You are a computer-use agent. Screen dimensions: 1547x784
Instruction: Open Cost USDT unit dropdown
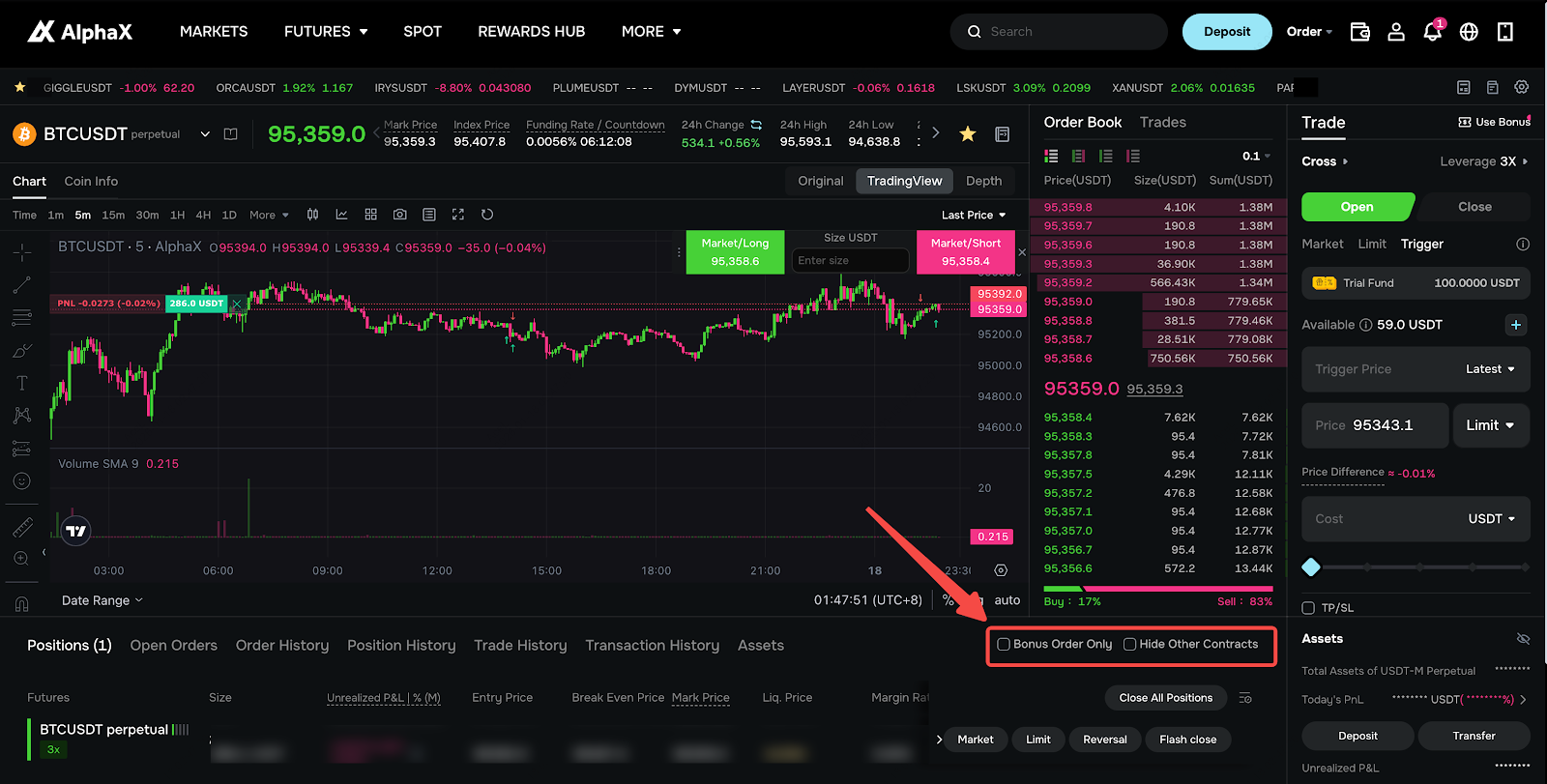1492,519
